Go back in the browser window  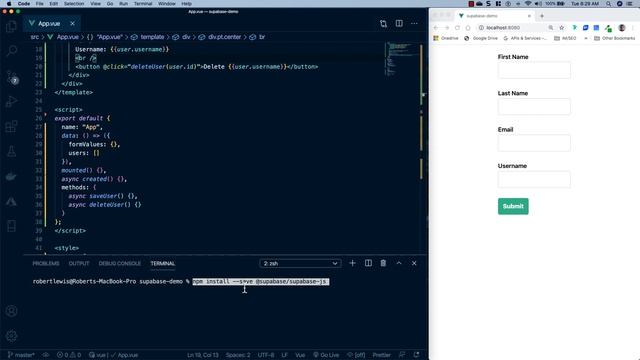click(436, 28)
